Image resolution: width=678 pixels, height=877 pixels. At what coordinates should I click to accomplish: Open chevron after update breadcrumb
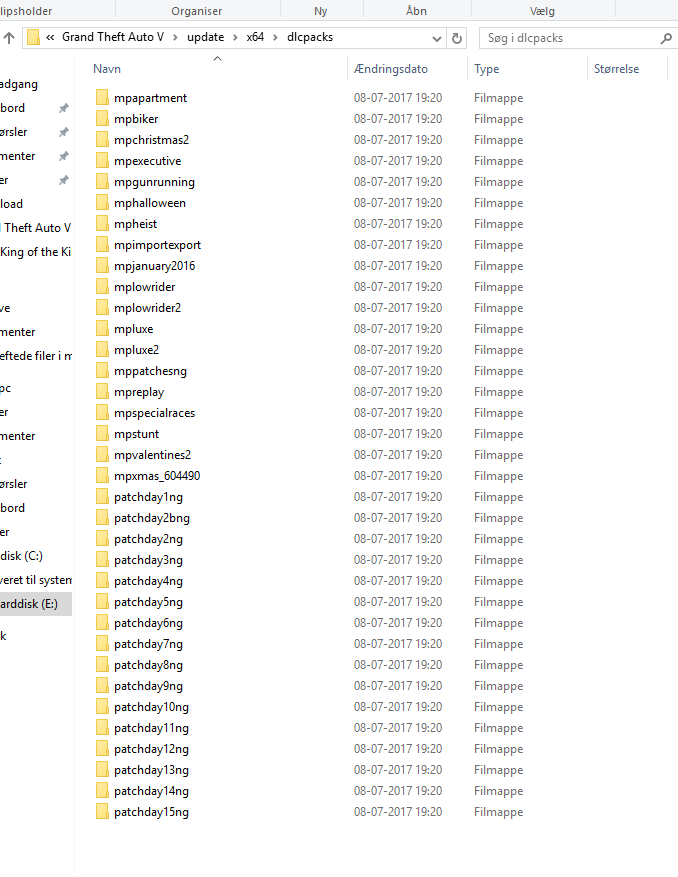(235, 37)
